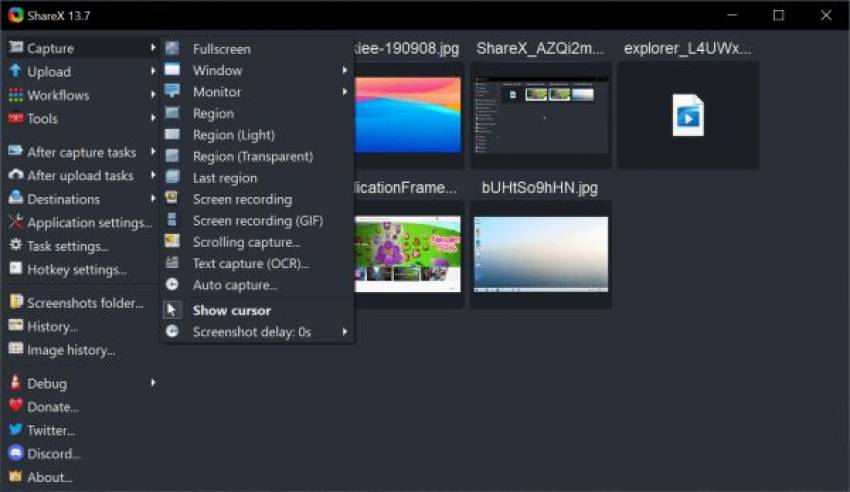Viewport: 850px width, 492px height.
Task: Click the History icon
Action: (x=16, y=325)
